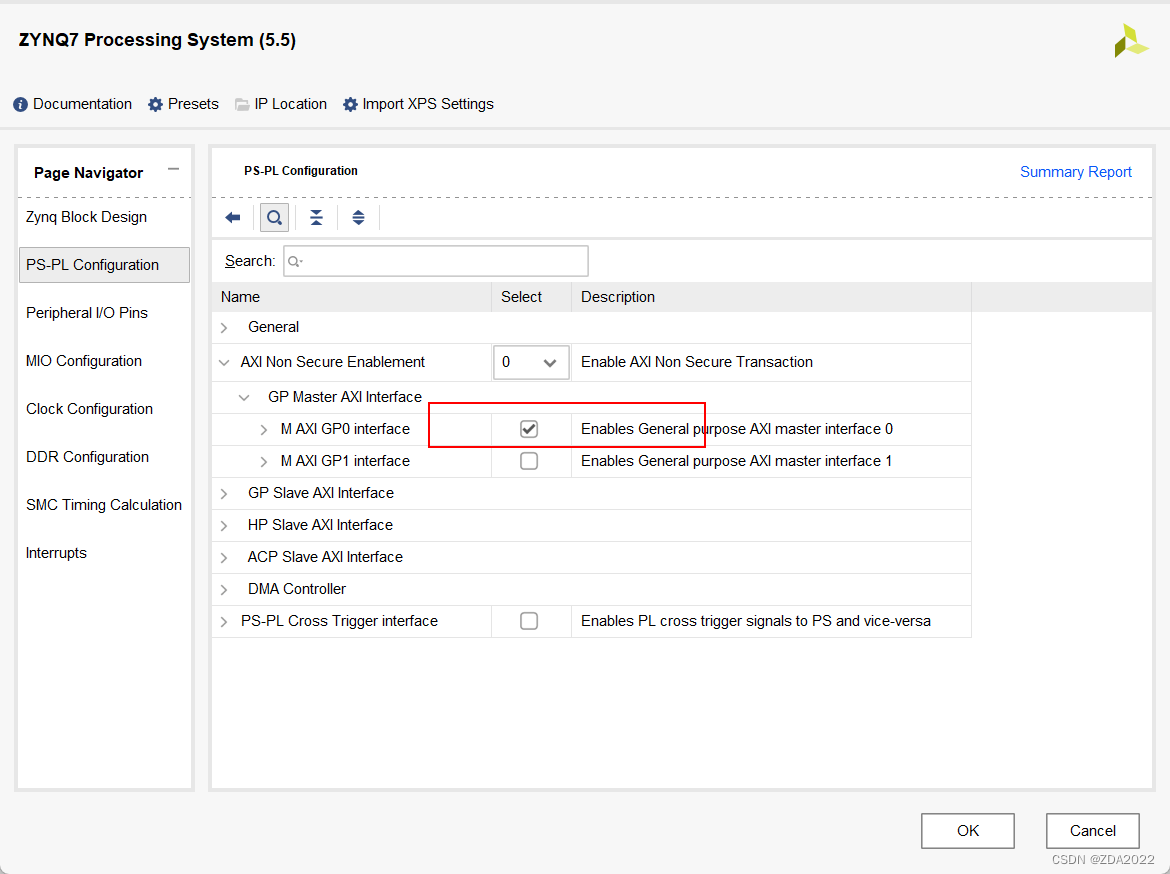
Task: Click the Name column header
Action: 351,297
